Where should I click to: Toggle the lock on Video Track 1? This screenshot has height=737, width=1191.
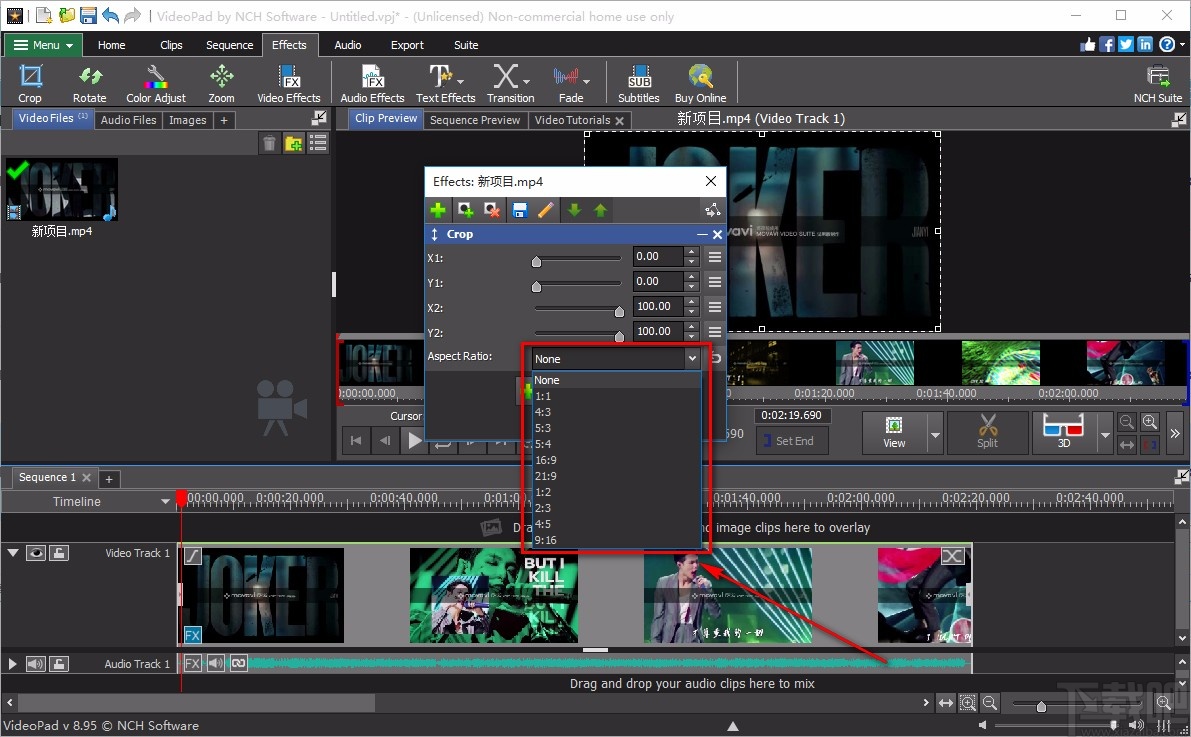pyautogui.click(x=58, y=552)
